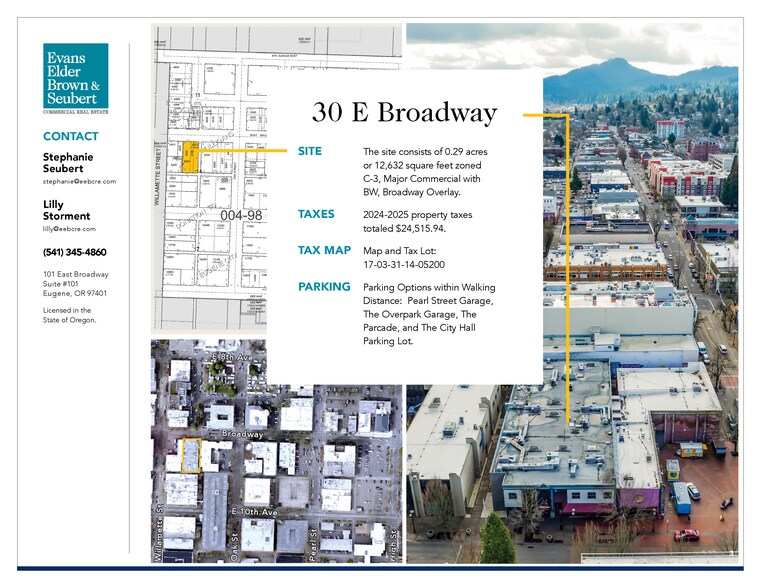Click the Lilly Storment contact name
The image size is (761, 588).
click(x=66, y=210)
